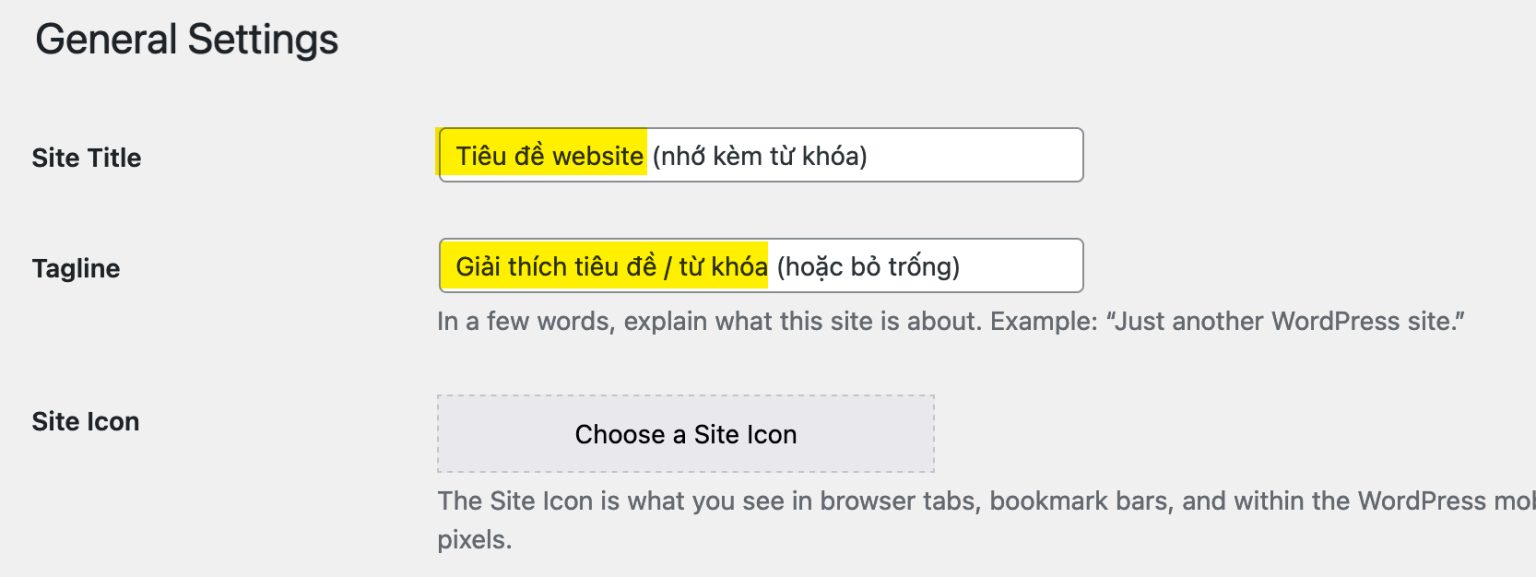Click the Site Title input field

pos(760,155)
